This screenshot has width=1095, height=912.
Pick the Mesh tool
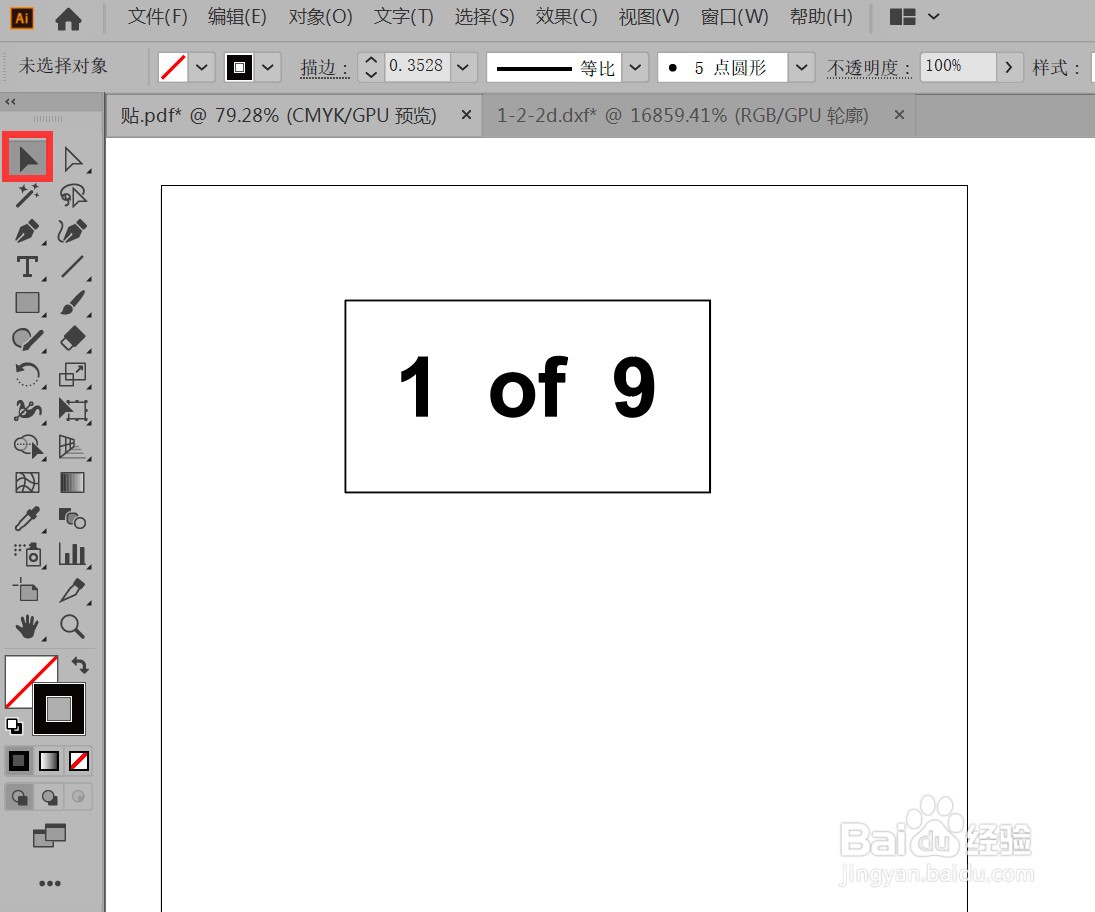coord(28,483)
